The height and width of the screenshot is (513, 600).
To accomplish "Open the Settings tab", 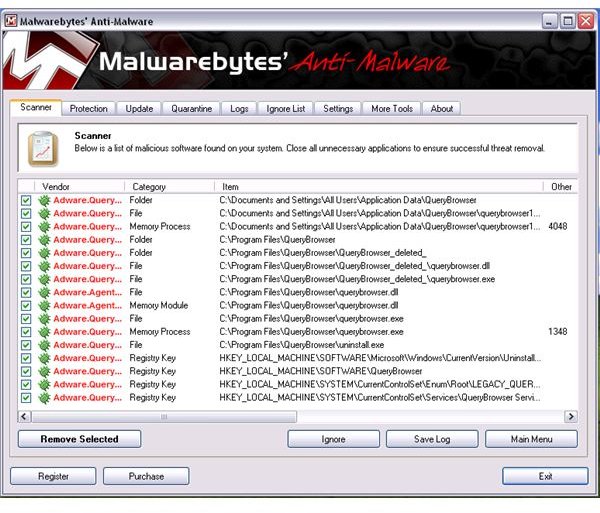I will click(x=338, y=109).
